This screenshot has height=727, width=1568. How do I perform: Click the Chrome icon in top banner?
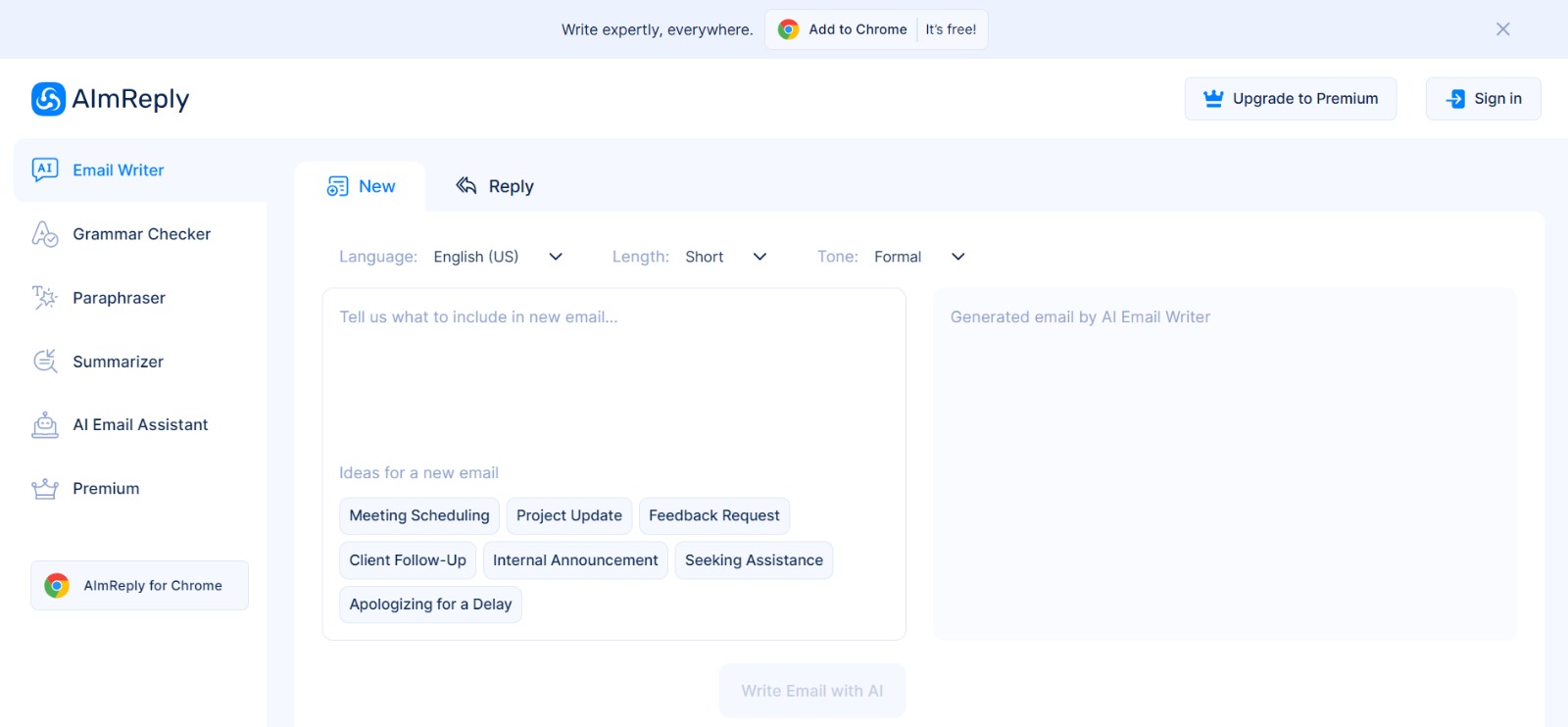(788, 29)
